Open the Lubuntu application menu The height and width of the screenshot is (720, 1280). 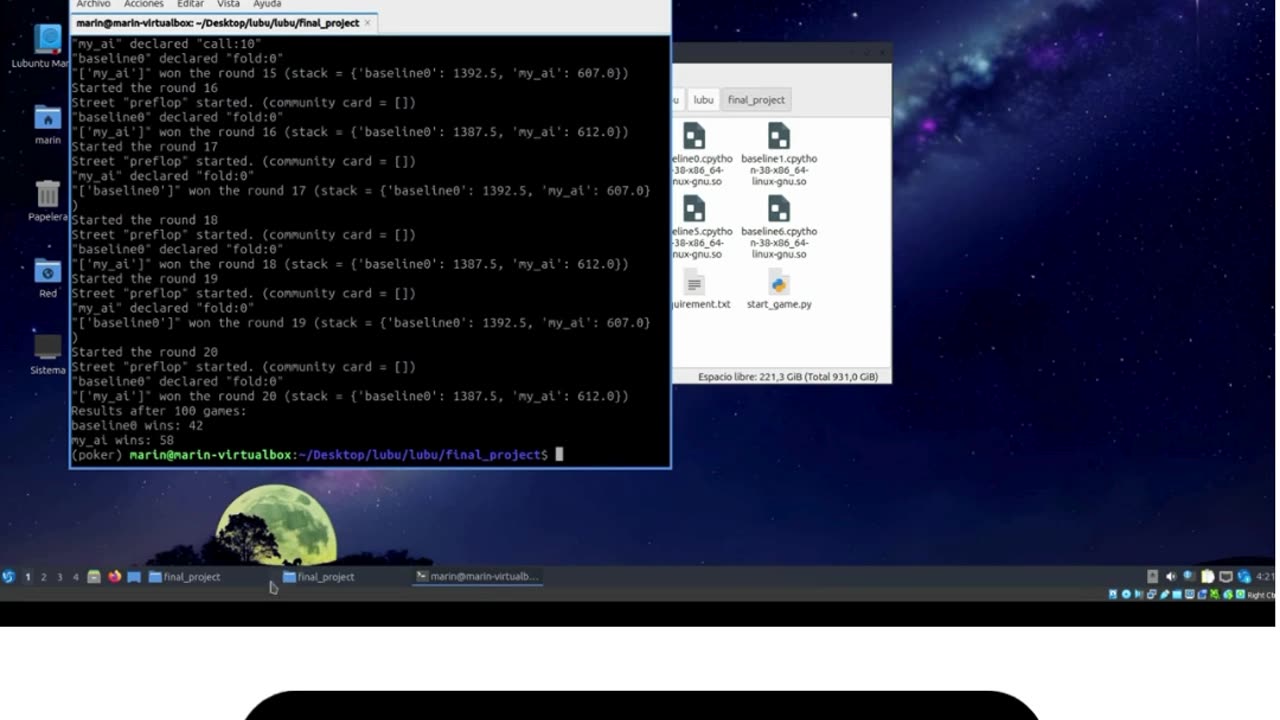[9, 577]
